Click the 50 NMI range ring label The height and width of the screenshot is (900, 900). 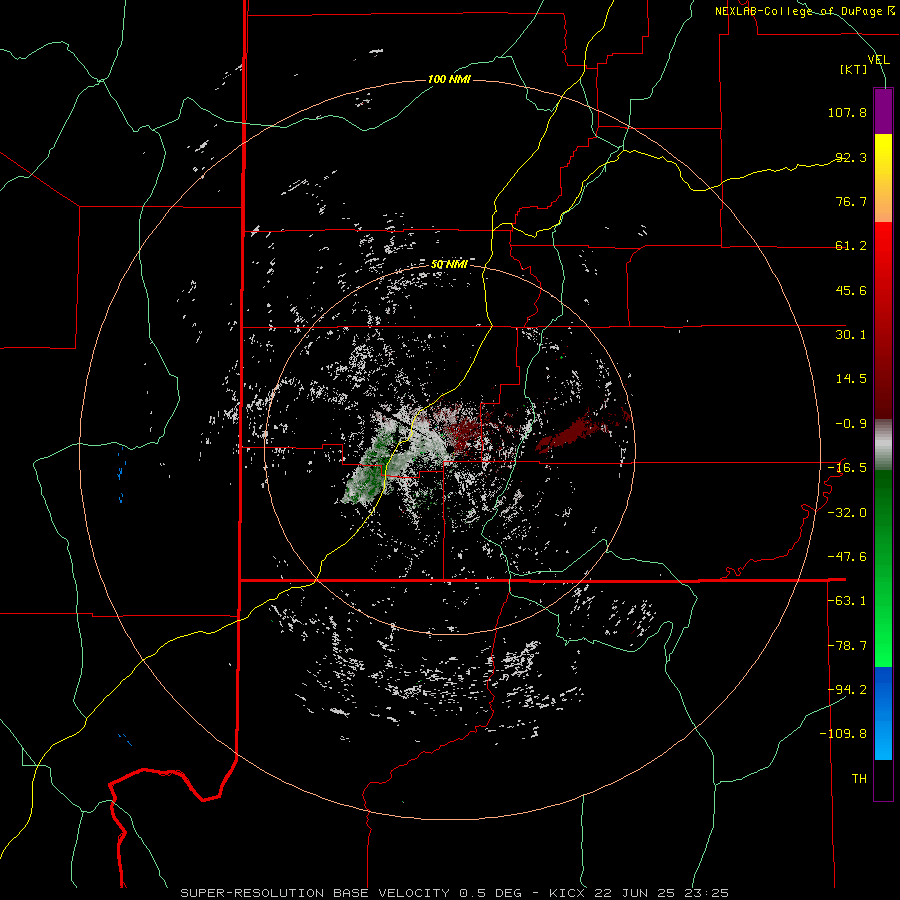tap(449, 265)
